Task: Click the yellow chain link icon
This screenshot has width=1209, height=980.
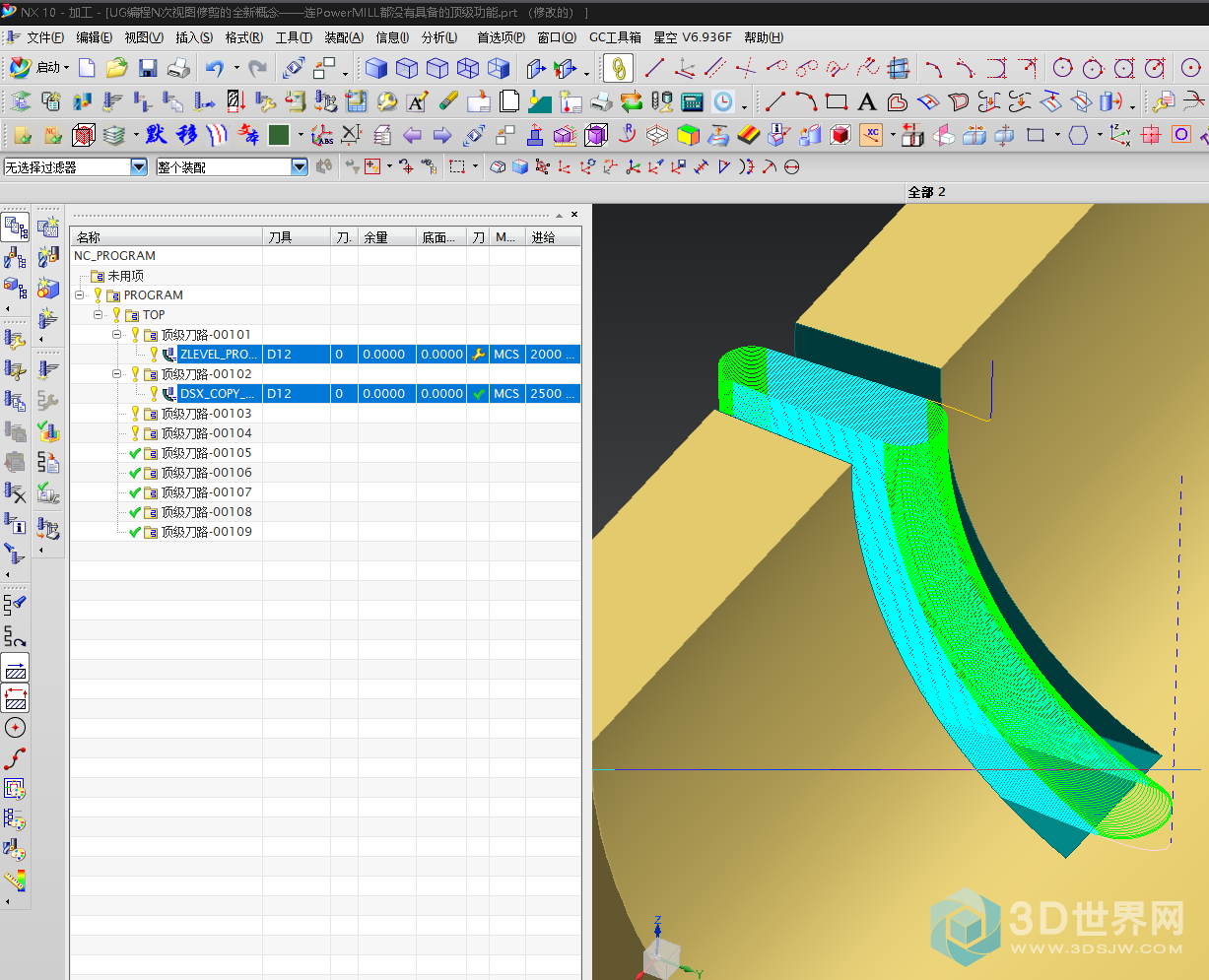Action: point(619,68)
